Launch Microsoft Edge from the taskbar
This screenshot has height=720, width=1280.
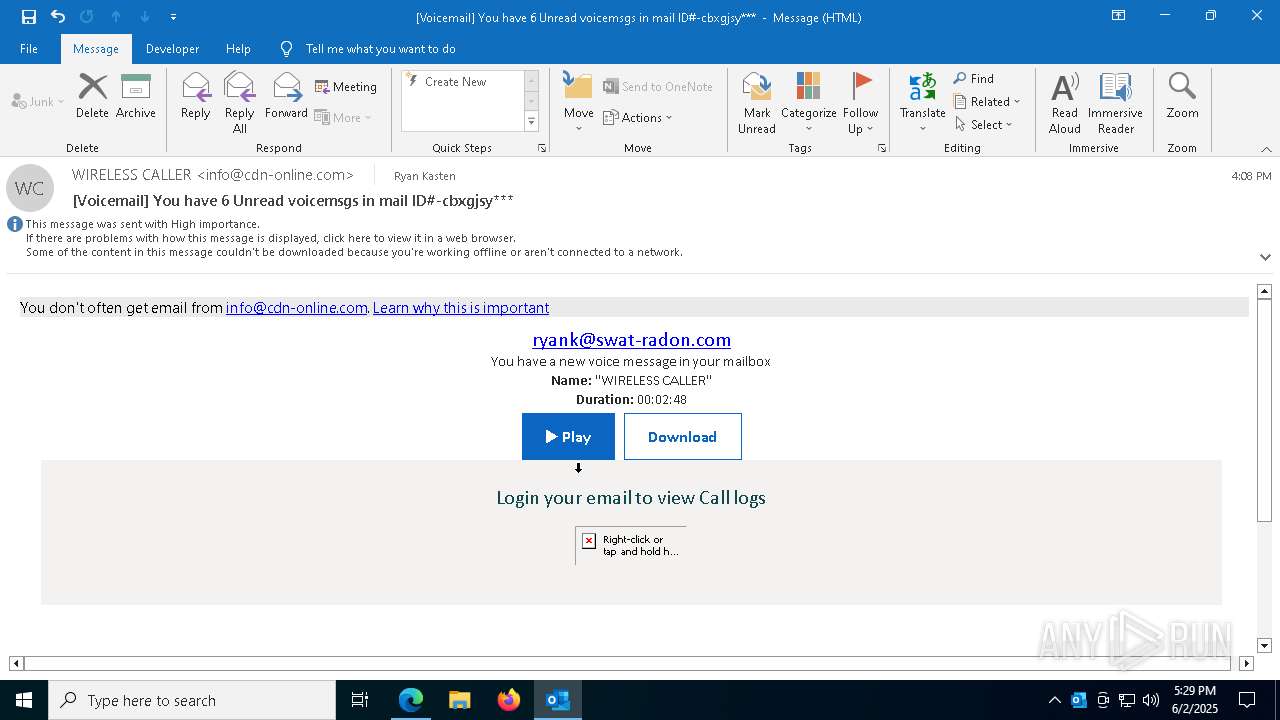click(411, 700)
